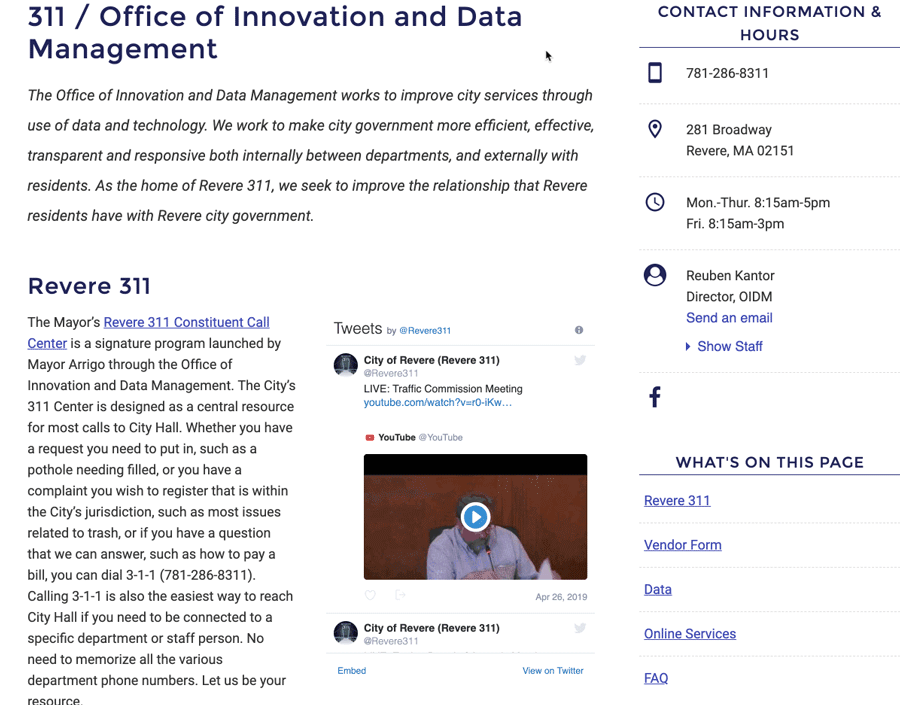Click the info icon in the Tweets header
900x705 pixels.
pyautogui.click(x=579, y=330)
